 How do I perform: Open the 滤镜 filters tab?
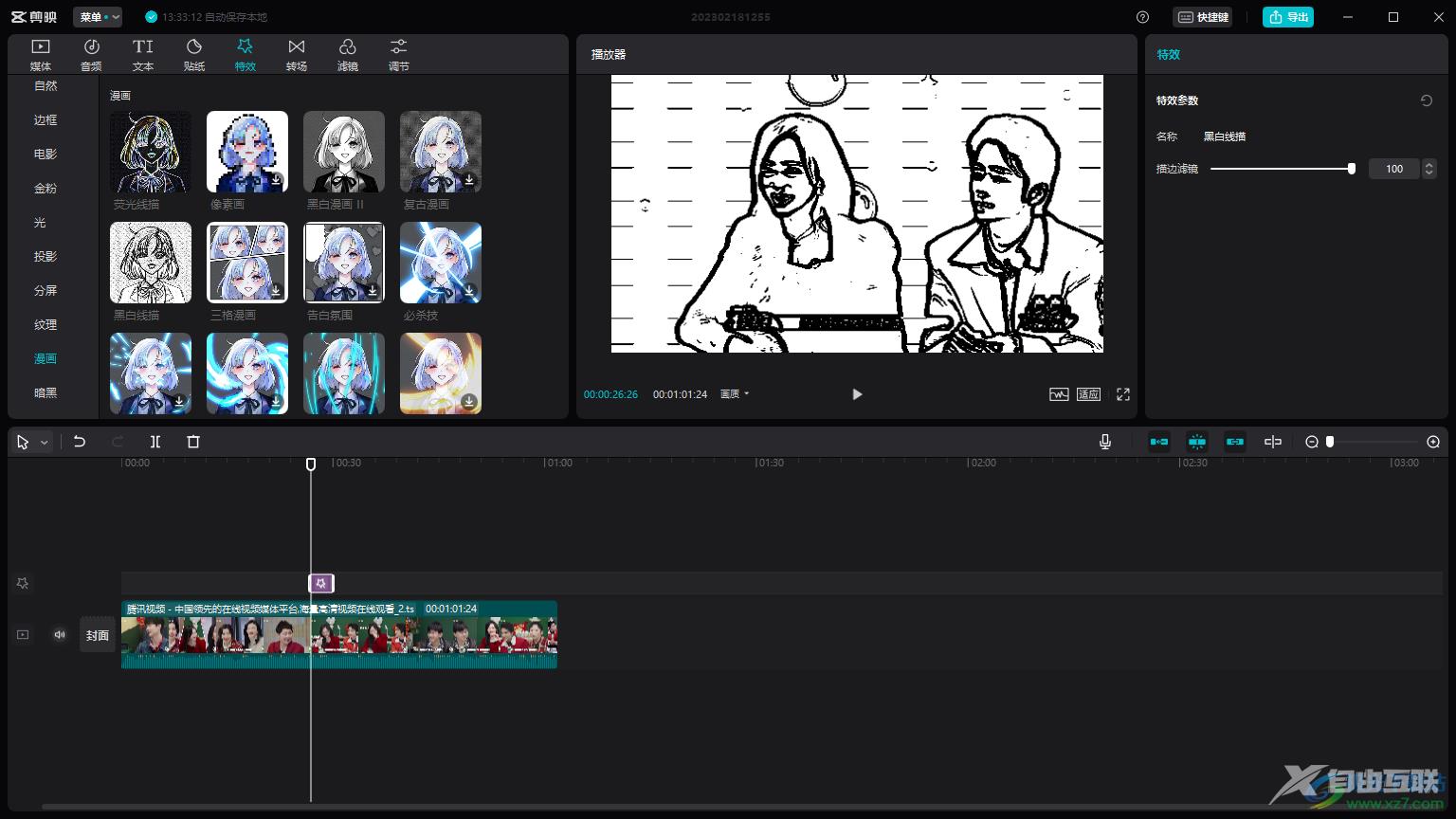point(348,55)
